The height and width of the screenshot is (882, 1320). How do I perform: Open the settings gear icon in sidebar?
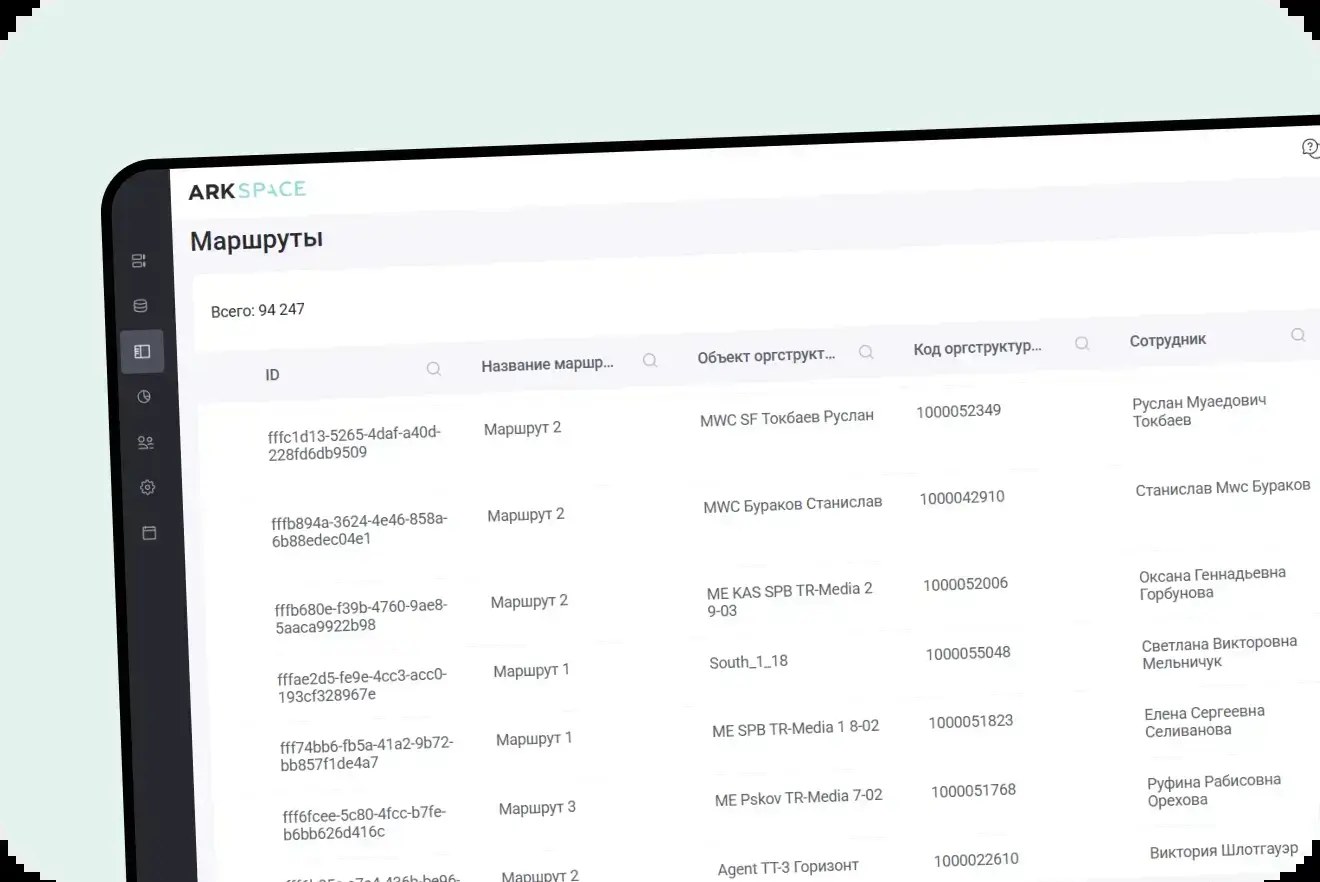[x=148, y=487]
